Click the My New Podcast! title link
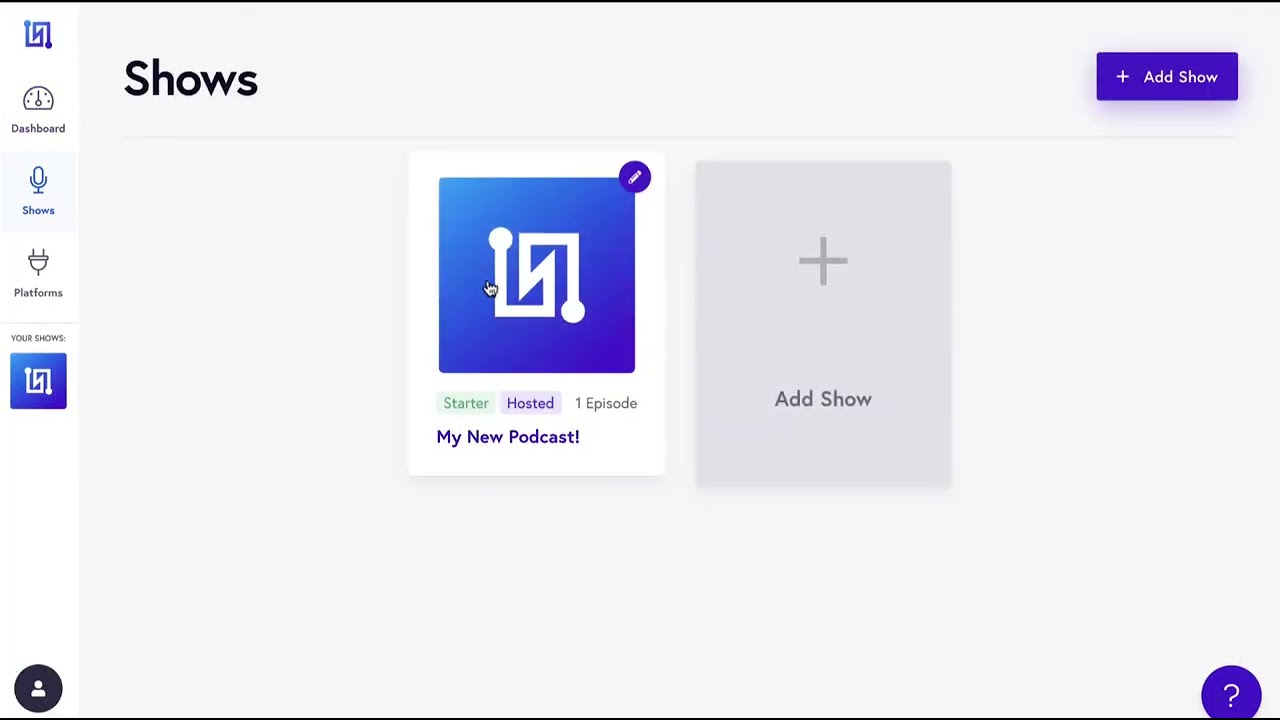 pos(508,437)
